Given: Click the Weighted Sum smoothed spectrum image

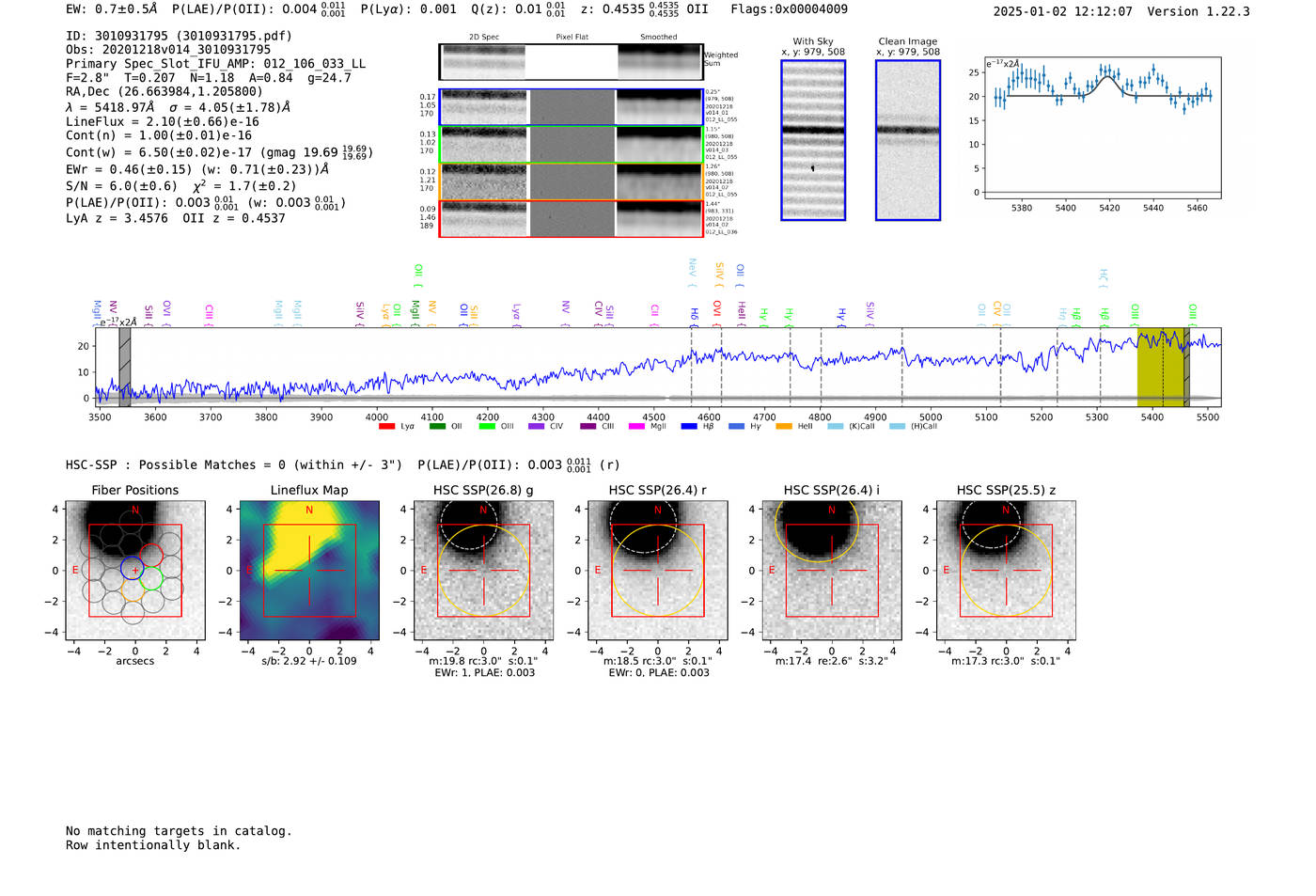Looking at the screenshot, I should 660,62.
